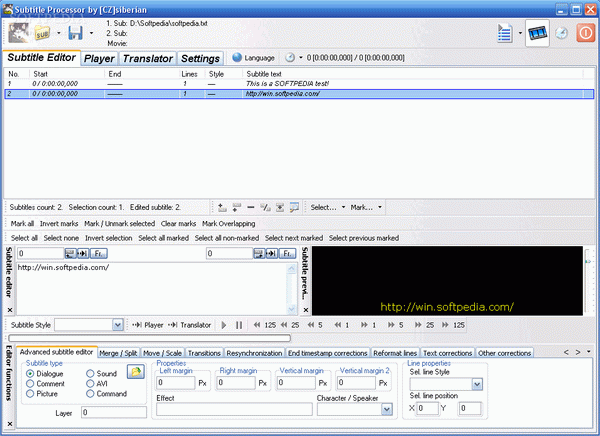Click arrow-to-bar icon beside end time field
The image size is (600, 436).
pyautogui.click(x=272, y=253)
